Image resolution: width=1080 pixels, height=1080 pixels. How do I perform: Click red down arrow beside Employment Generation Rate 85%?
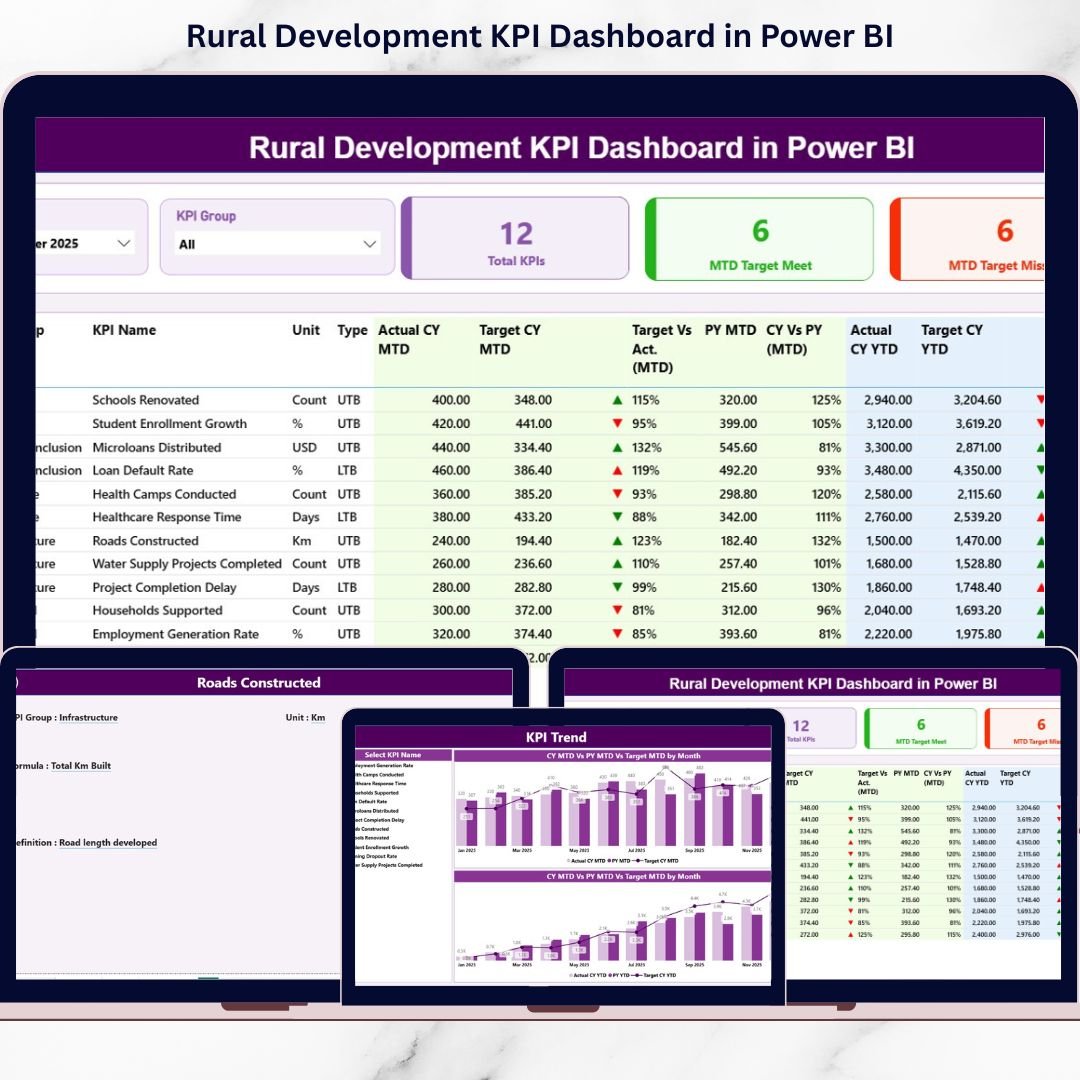click(x=617, y=634)
